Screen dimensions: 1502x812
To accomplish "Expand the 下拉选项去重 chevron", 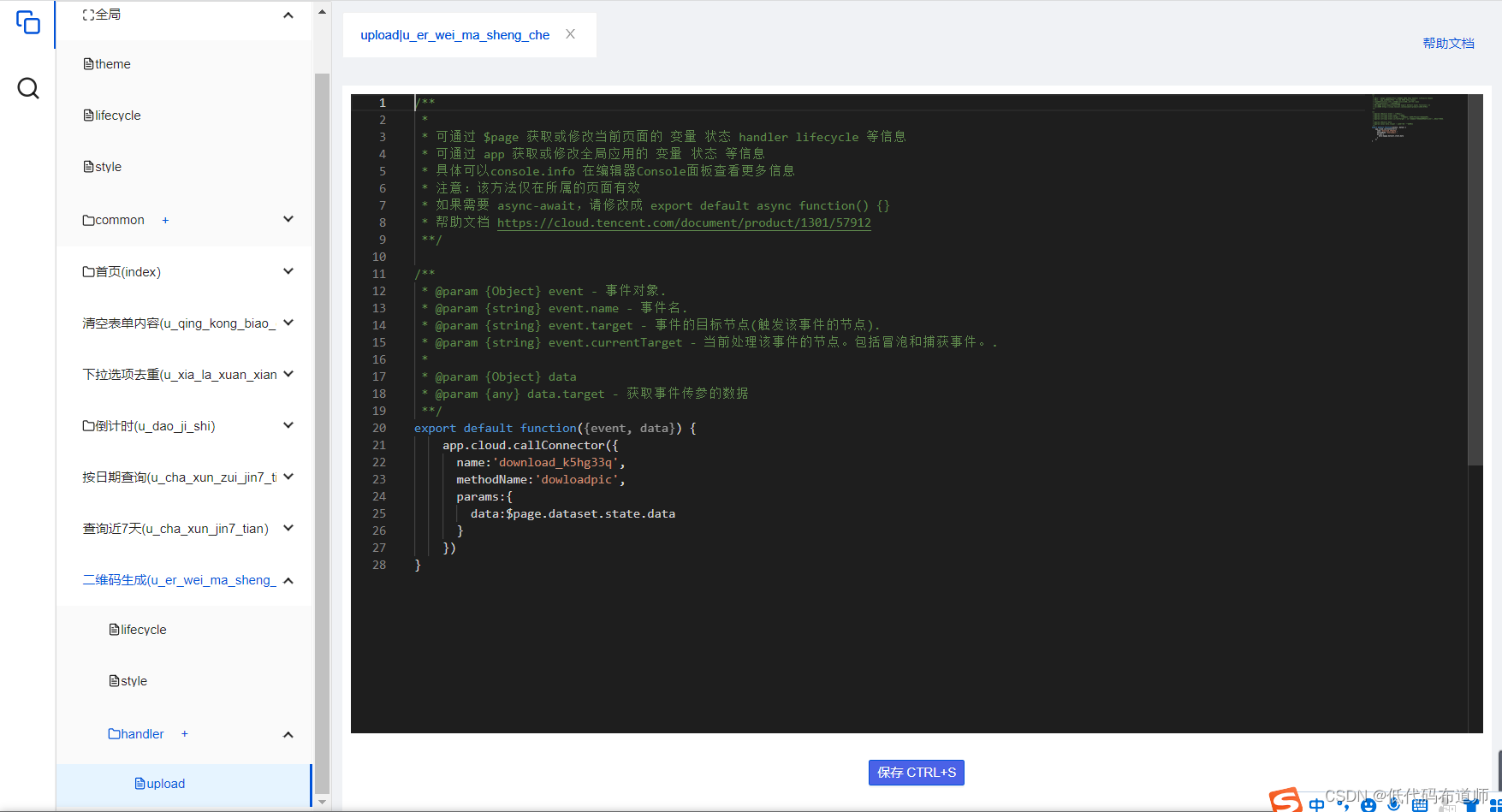I will click(288, 374).
